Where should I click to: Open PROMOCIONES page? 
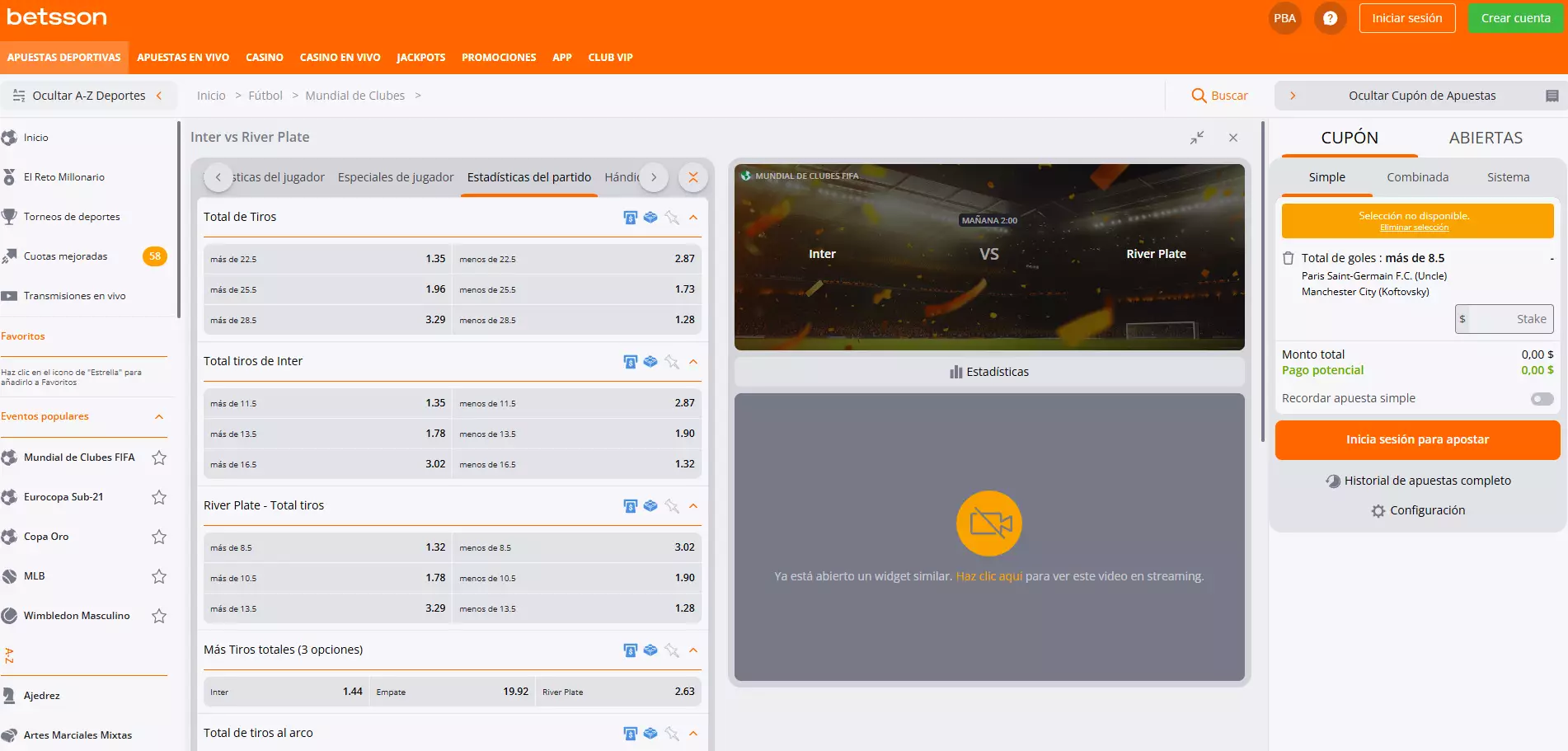pyautogui.click(x=499, y=58)
